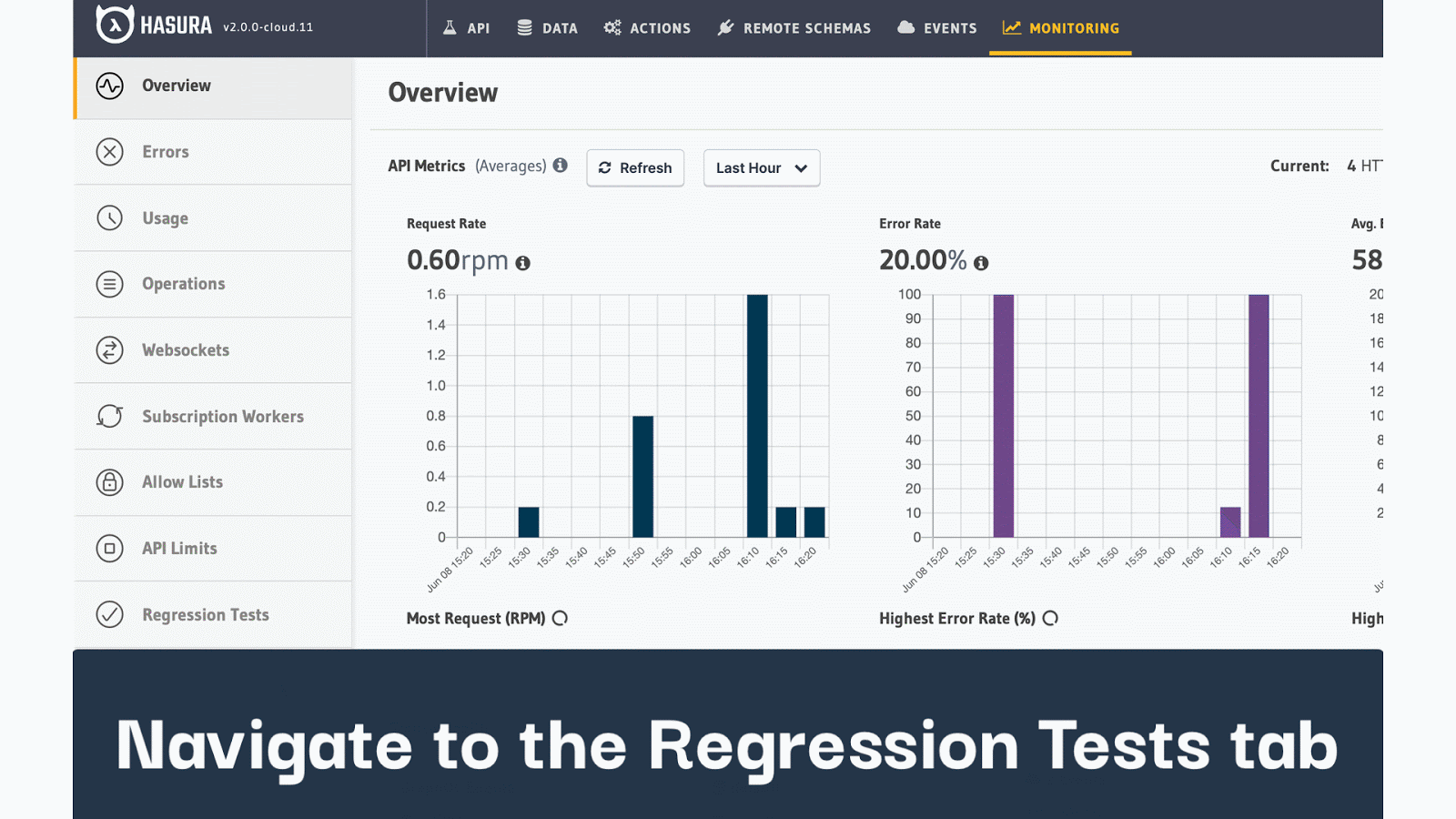
Task: Click the 15:30 bar in Error Rate chart
Action: point(1004,416)
